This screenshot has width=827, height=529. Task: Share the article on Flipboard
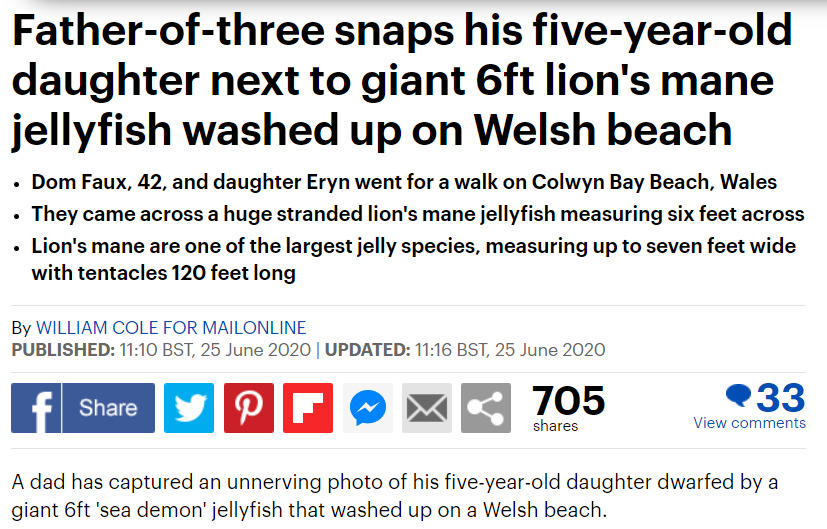[308, 408]
